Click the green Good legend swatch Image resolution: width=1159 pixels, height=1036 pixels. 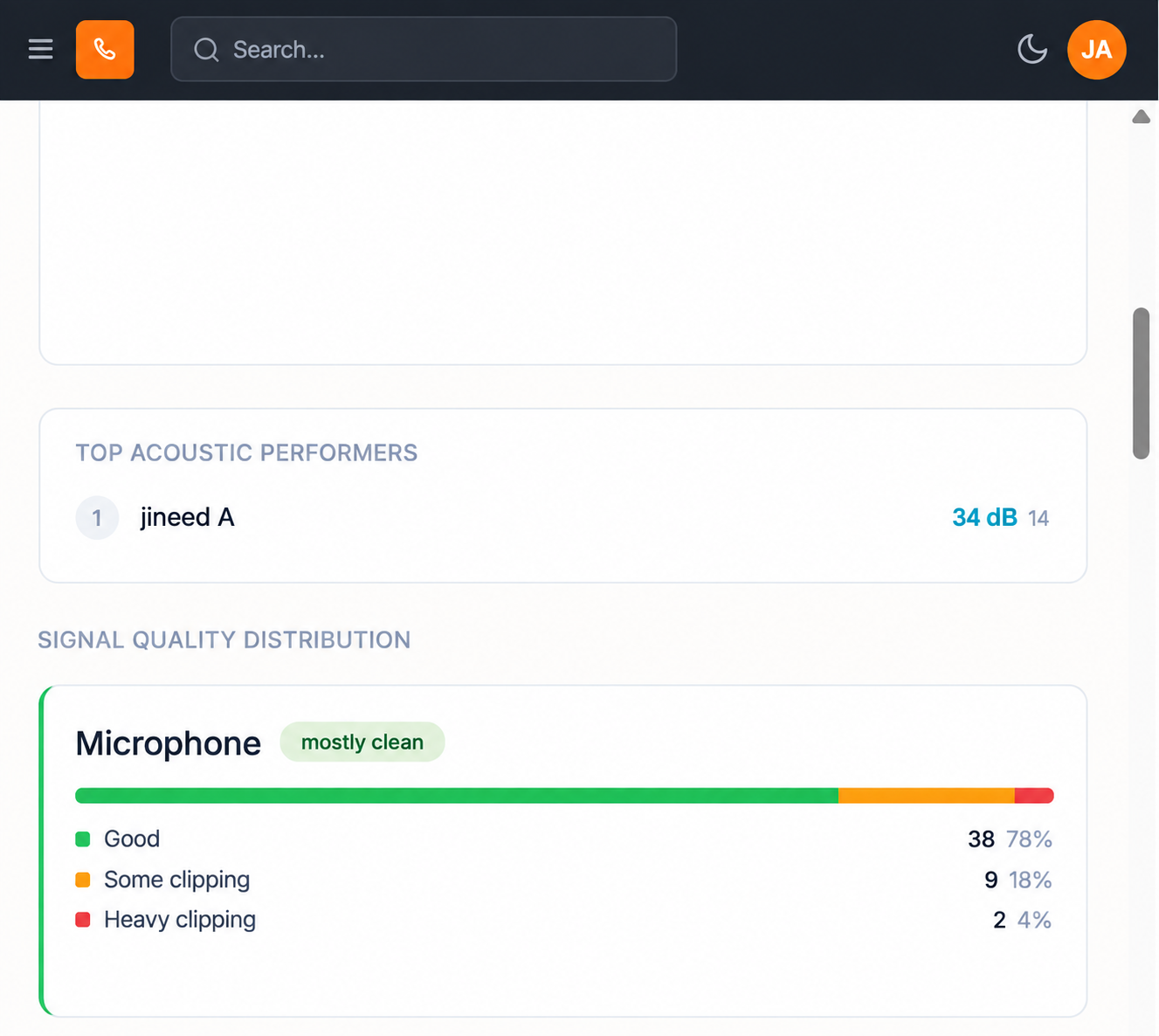(x=83, y=839)
